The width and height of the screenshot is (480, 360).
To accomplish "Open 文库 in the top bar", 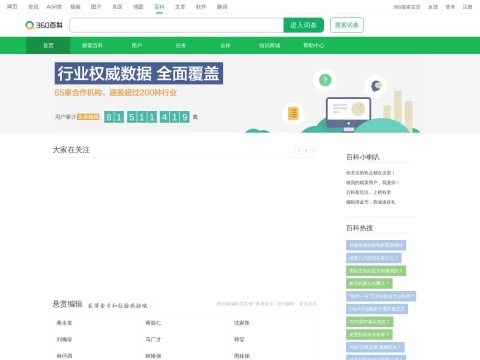I will point(180,7).
